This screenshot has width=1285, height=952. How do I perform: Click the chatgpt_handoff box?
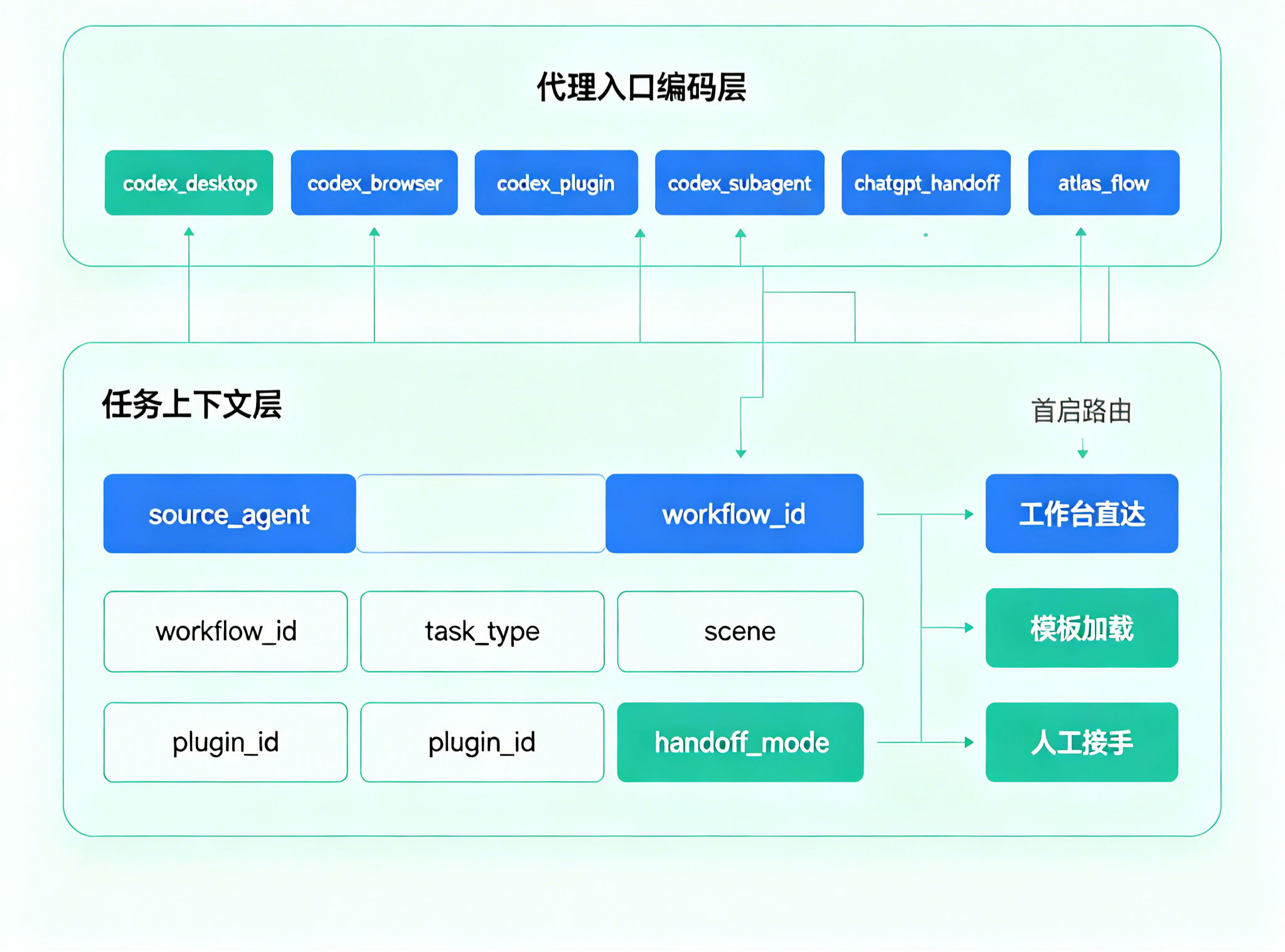[925, 183]
